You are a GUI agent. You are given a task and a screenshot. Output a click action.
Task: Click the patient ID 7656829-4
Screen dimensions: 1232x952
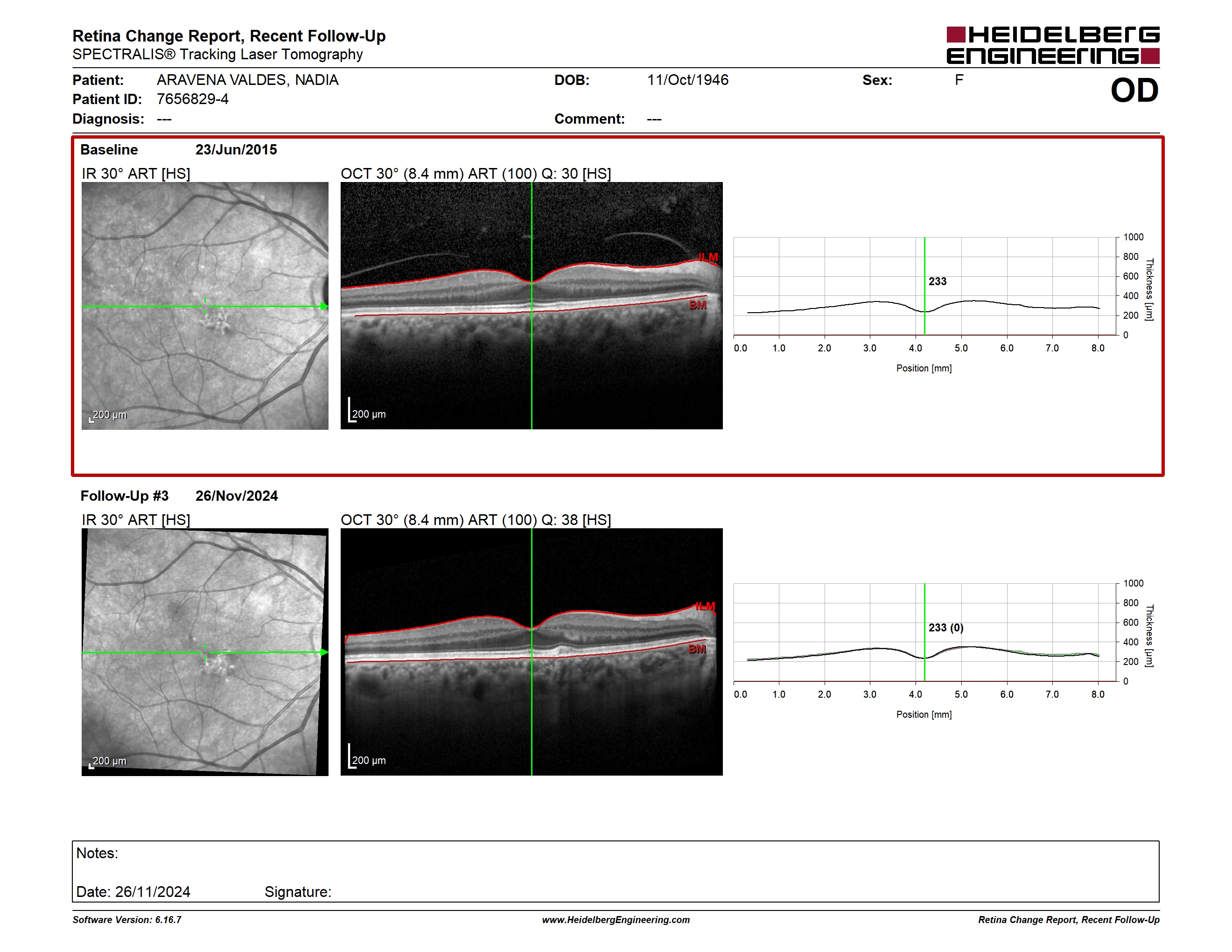[x=192, y=99]
